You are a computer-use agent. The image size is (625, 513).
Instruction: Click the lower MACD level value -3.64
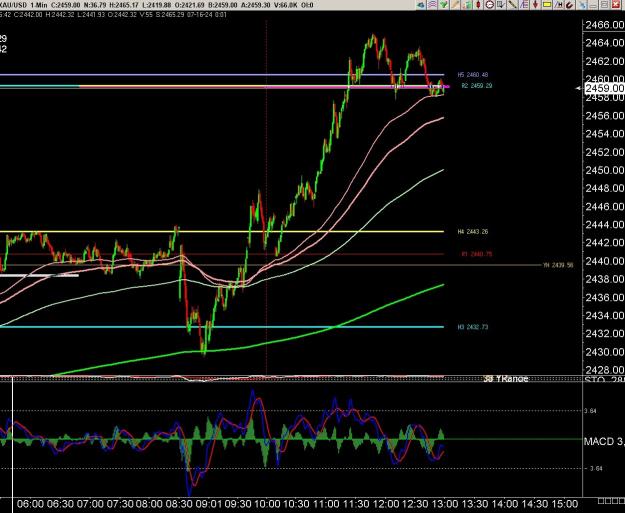[x=595, y=468]
